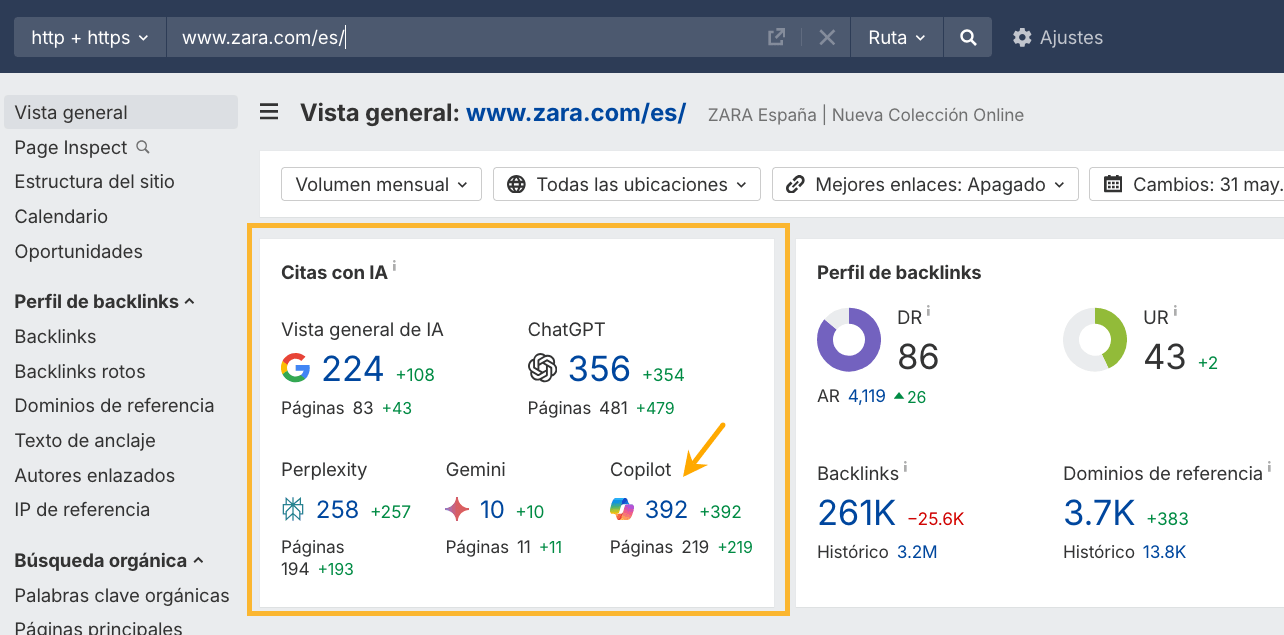Open Palabras clave orgánicas
Screen dimensions: 1284x635
(x=122, y=595)
